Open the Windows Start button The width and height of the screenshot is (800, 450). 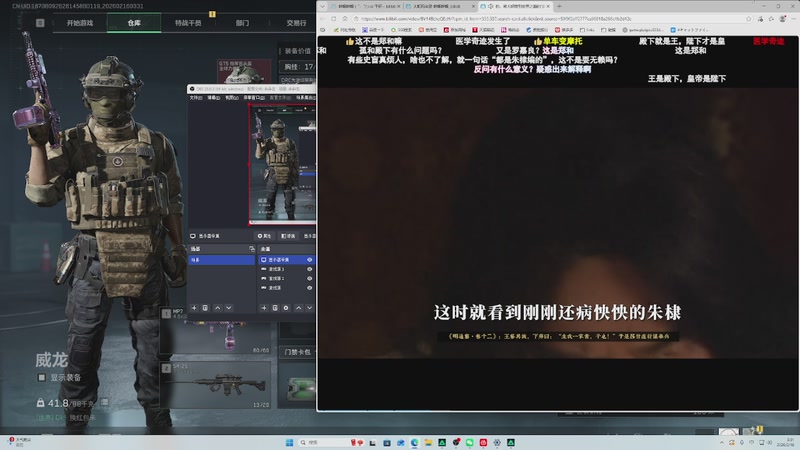pyautogui.click(x=289, y=442)
